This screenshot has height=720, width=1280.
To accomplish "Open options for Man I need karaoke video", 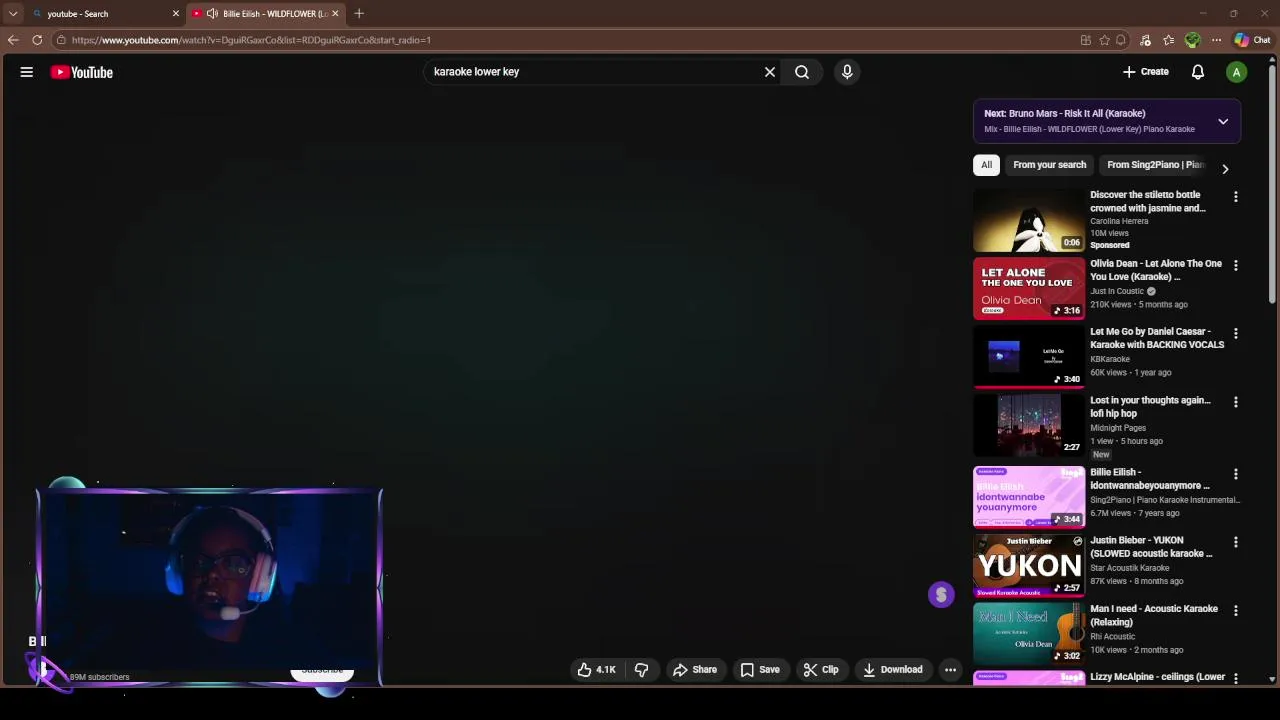I will [1236, 610].
